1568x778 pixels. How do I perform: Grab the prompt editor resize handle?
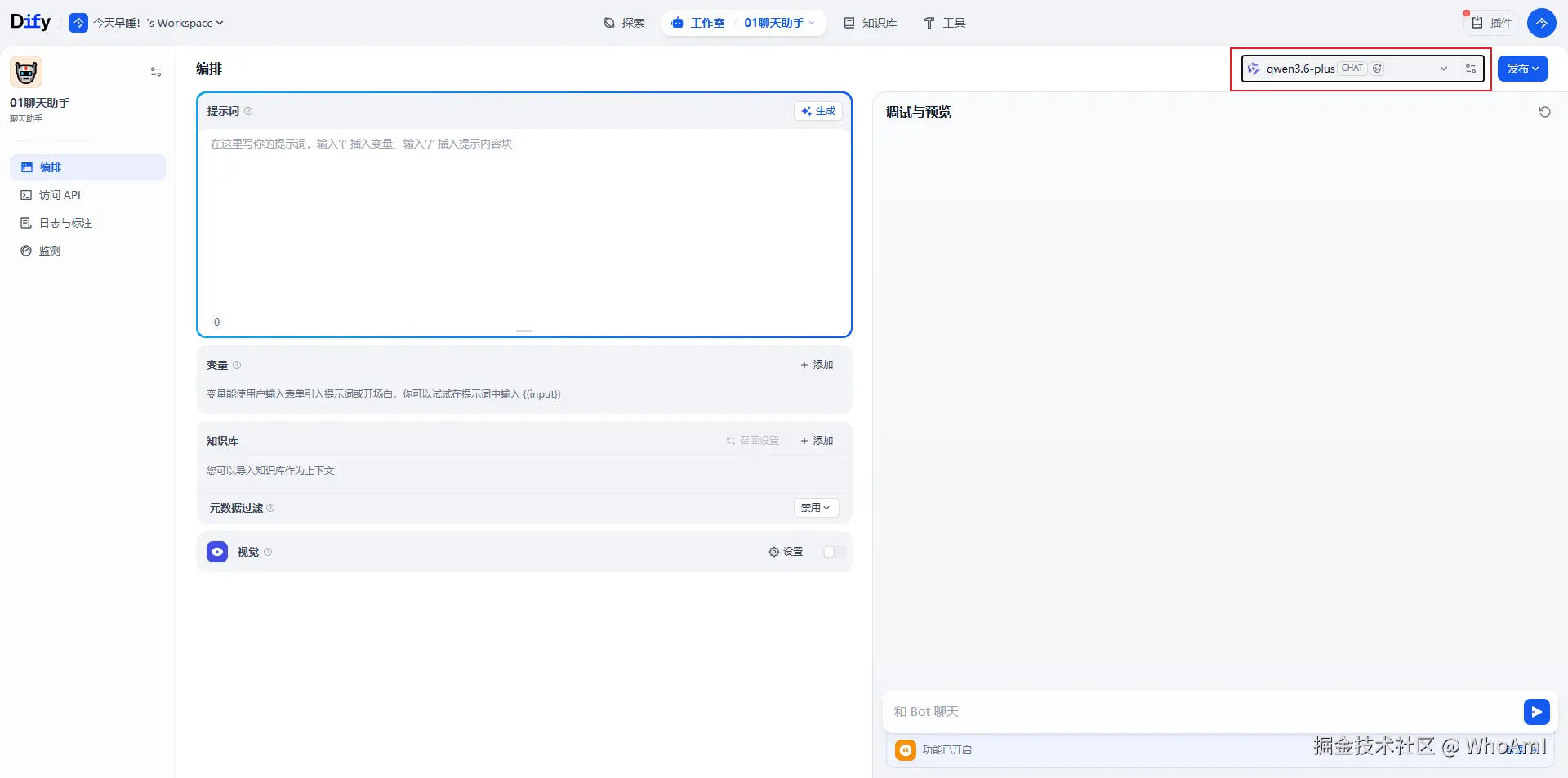pos(524,331)
